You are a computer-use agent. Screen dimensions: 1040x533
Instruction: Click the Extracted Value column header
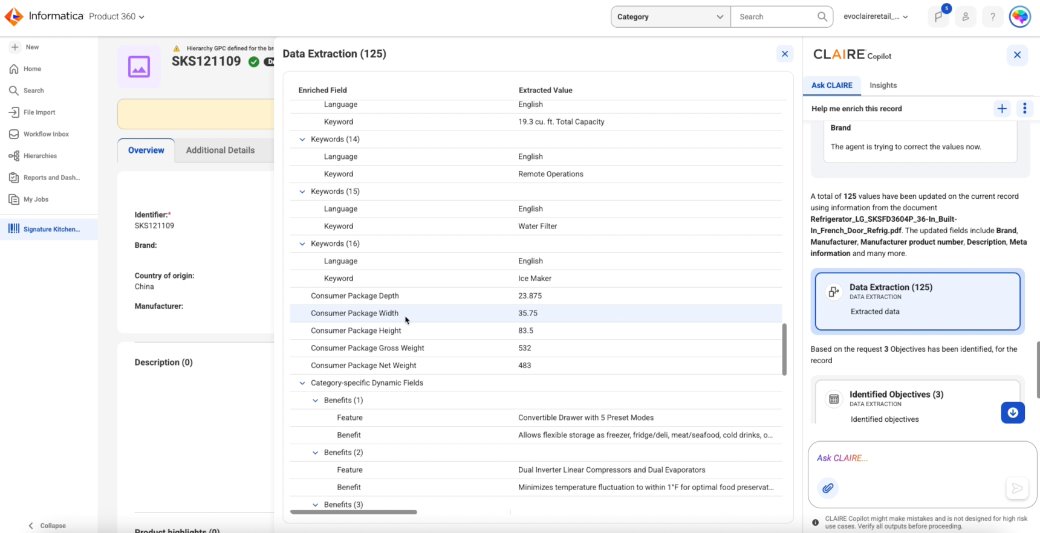(x=545, y=90)
